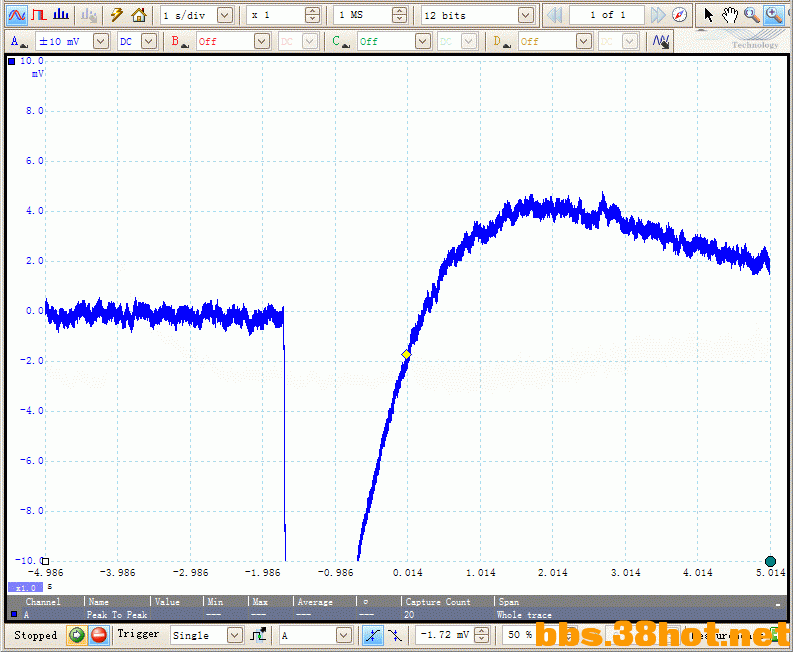Adjust the x 1 zoom factor spinner
Screen dimensions: 793x652
point(313,15)
